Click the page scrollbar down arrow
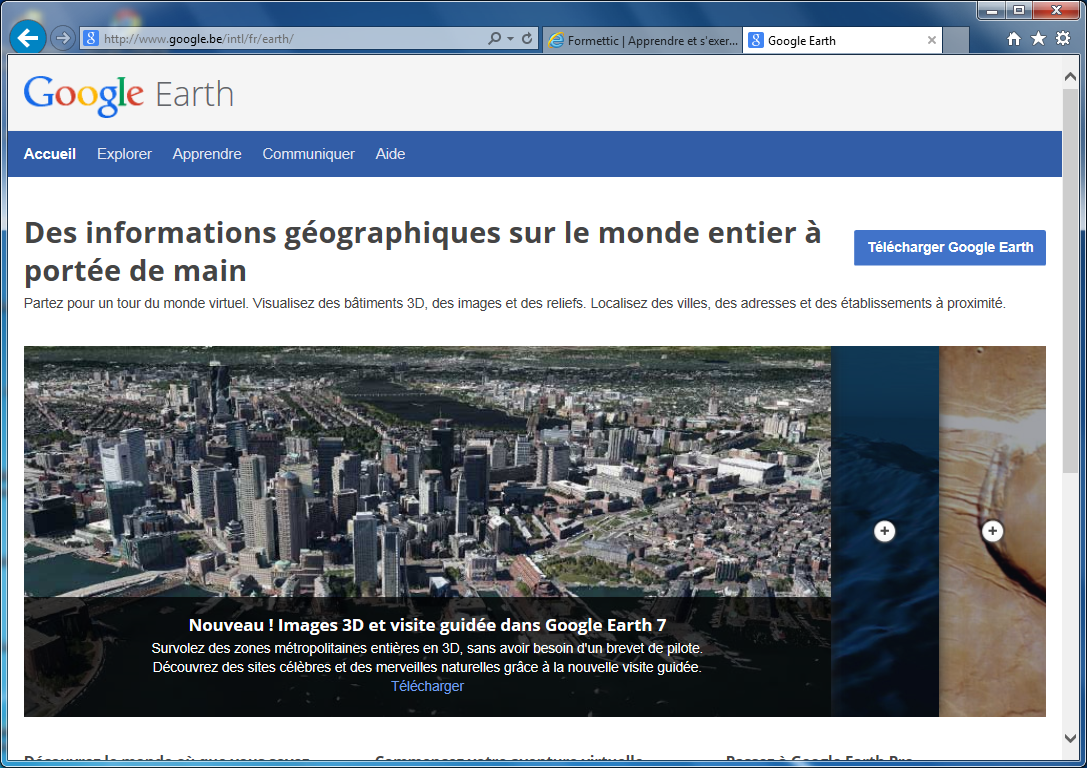 coord(1070,738)
